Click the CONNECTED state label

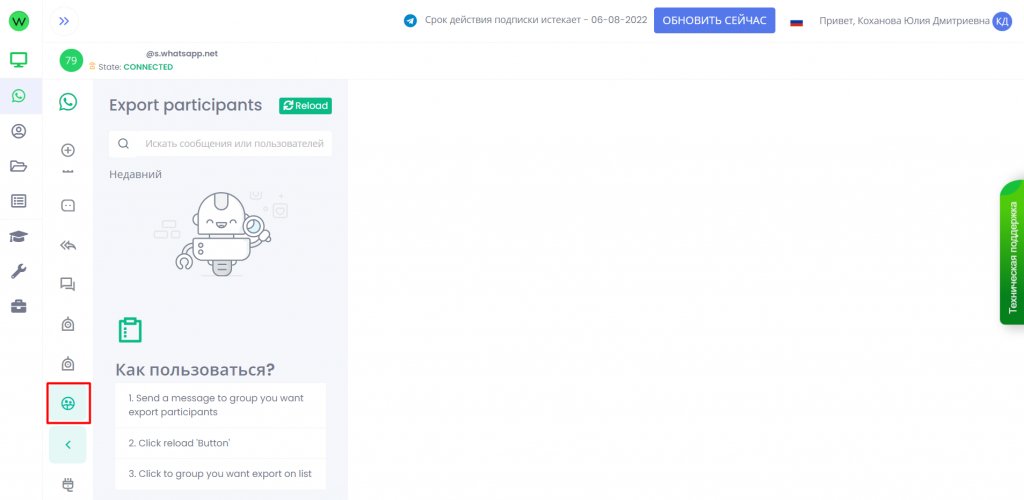coord(148,67)
